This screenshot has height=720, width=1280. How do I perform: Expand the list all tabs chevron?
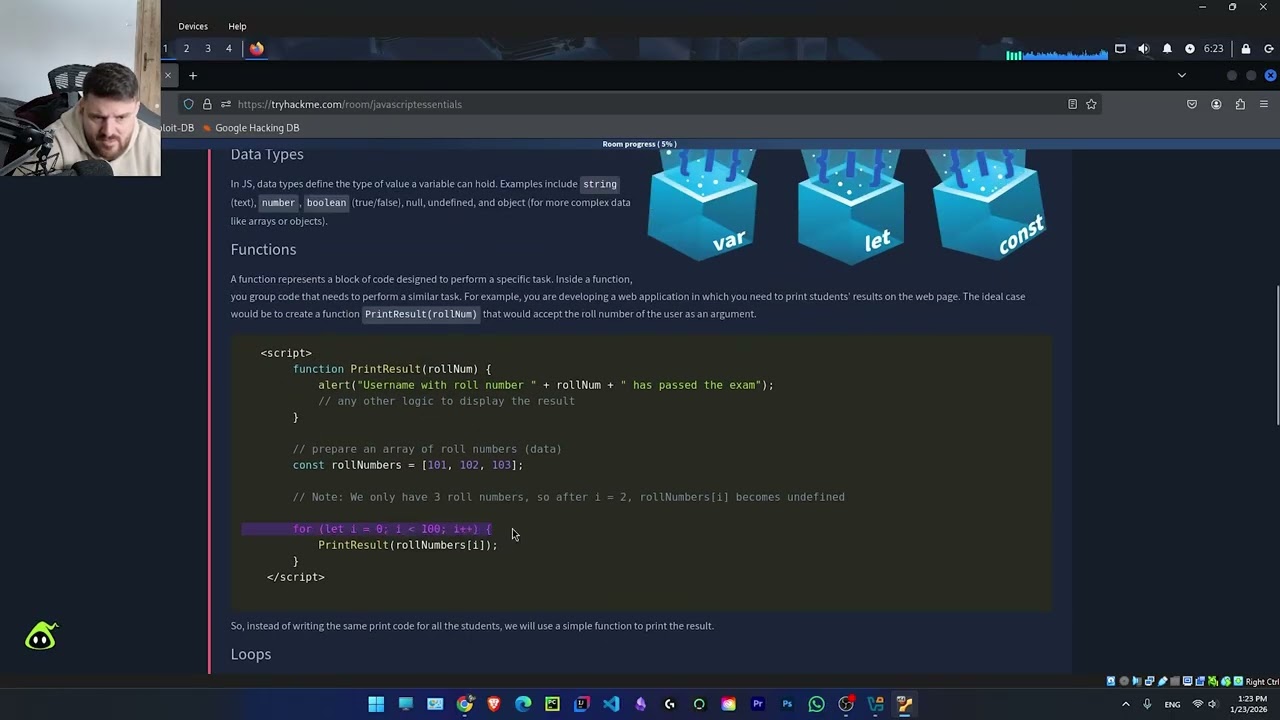click(x=1182, y=75)
